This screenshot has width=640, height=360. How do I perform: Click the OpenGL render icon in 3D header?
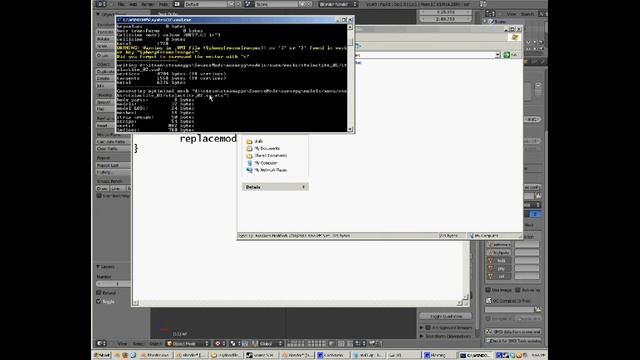pos(372,344)
